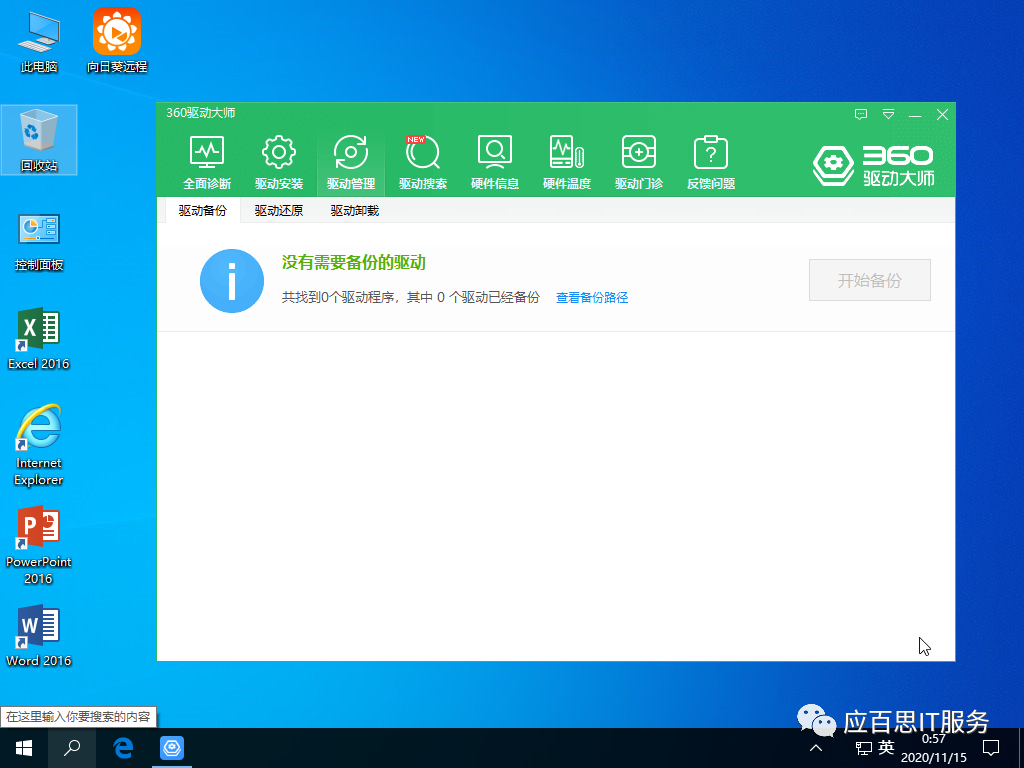Select the 驱动管理 driver management section
Screen dimensions: 1024x768
pos(351,163)
